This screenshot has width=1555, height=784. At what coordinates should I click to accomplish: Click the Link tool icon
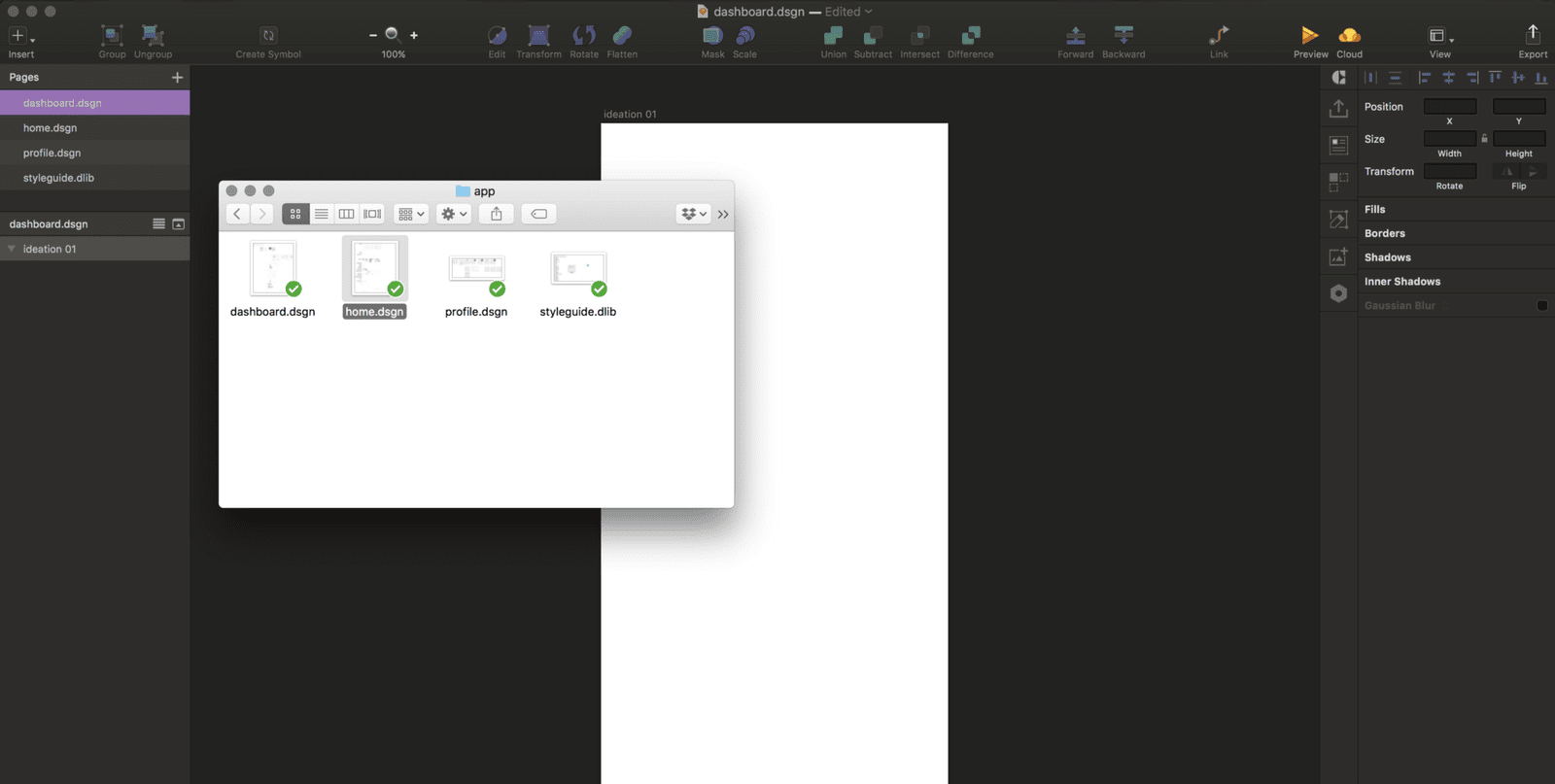point(1219,36)
